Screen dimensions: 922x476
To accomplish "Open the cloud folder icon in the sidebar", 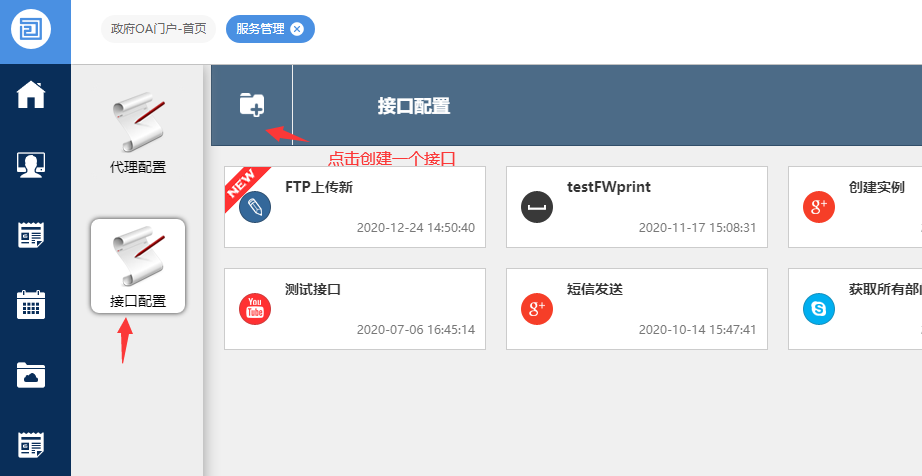I will [31, 375].
